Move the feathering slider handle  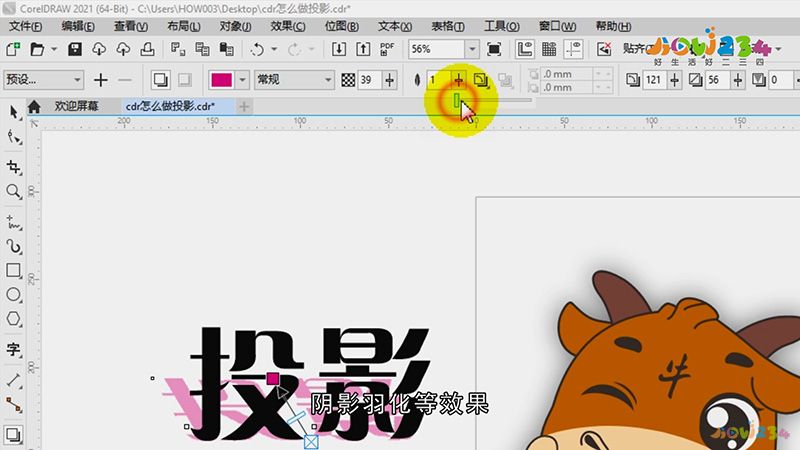[x=457, y=101]
